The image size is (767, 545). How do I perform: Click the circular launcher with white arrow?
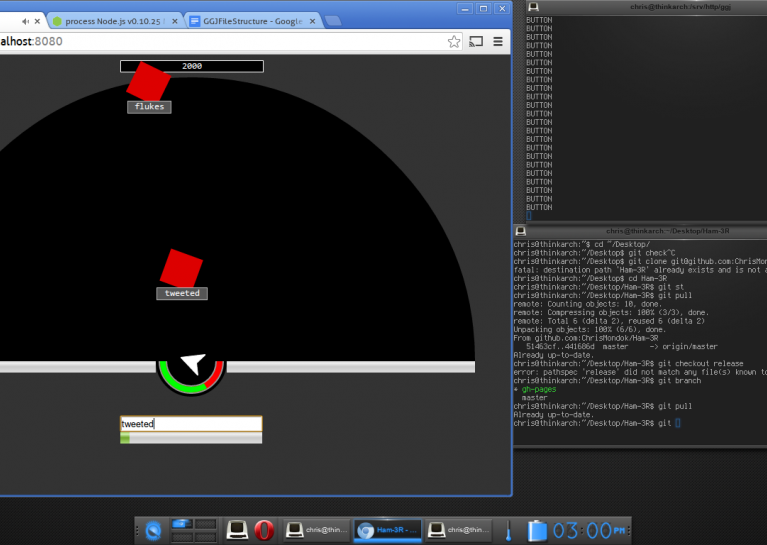pos(191,369)
